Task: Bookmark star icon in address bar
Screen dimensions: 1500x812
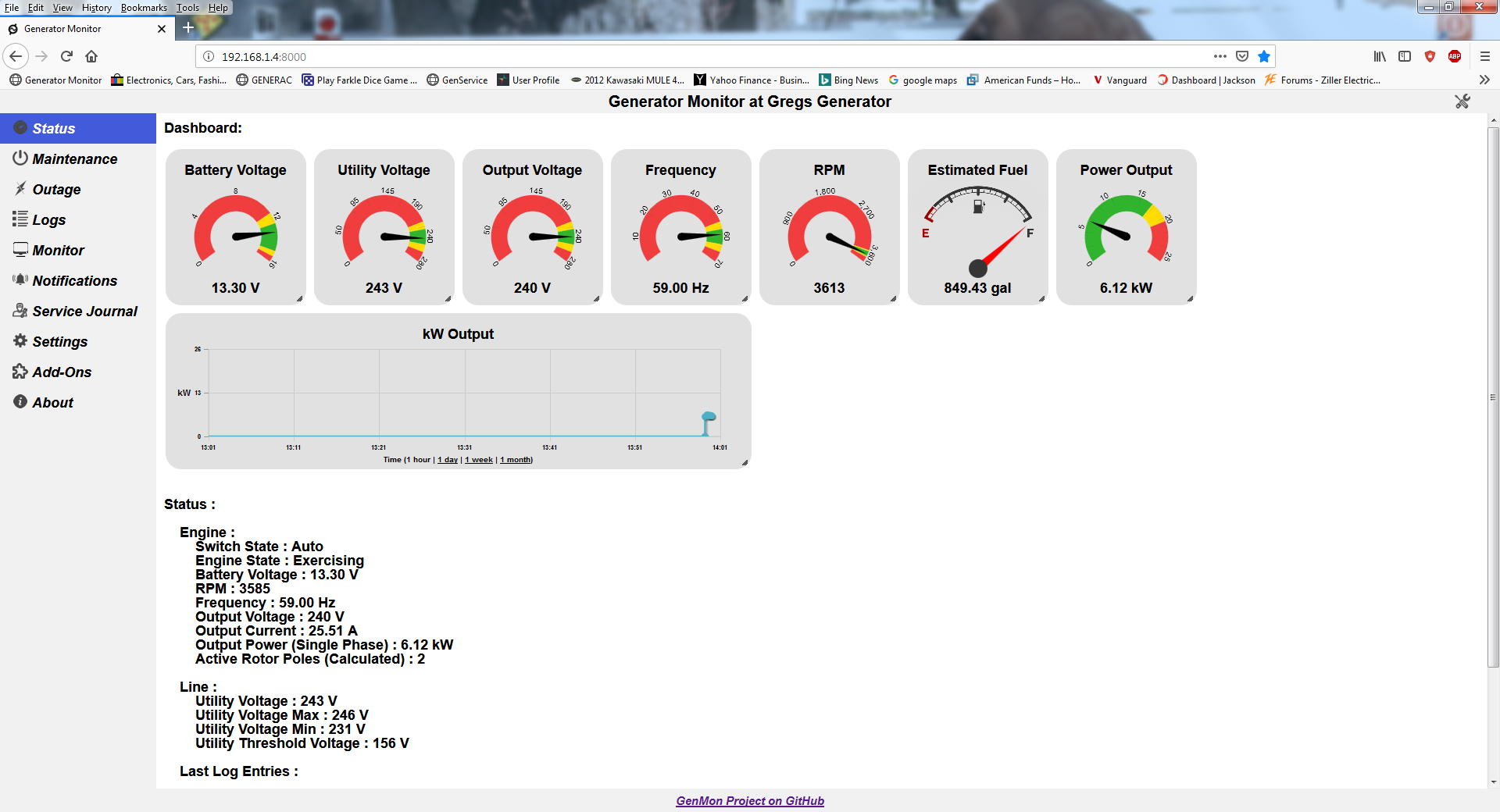Action: pos(1264,56)
